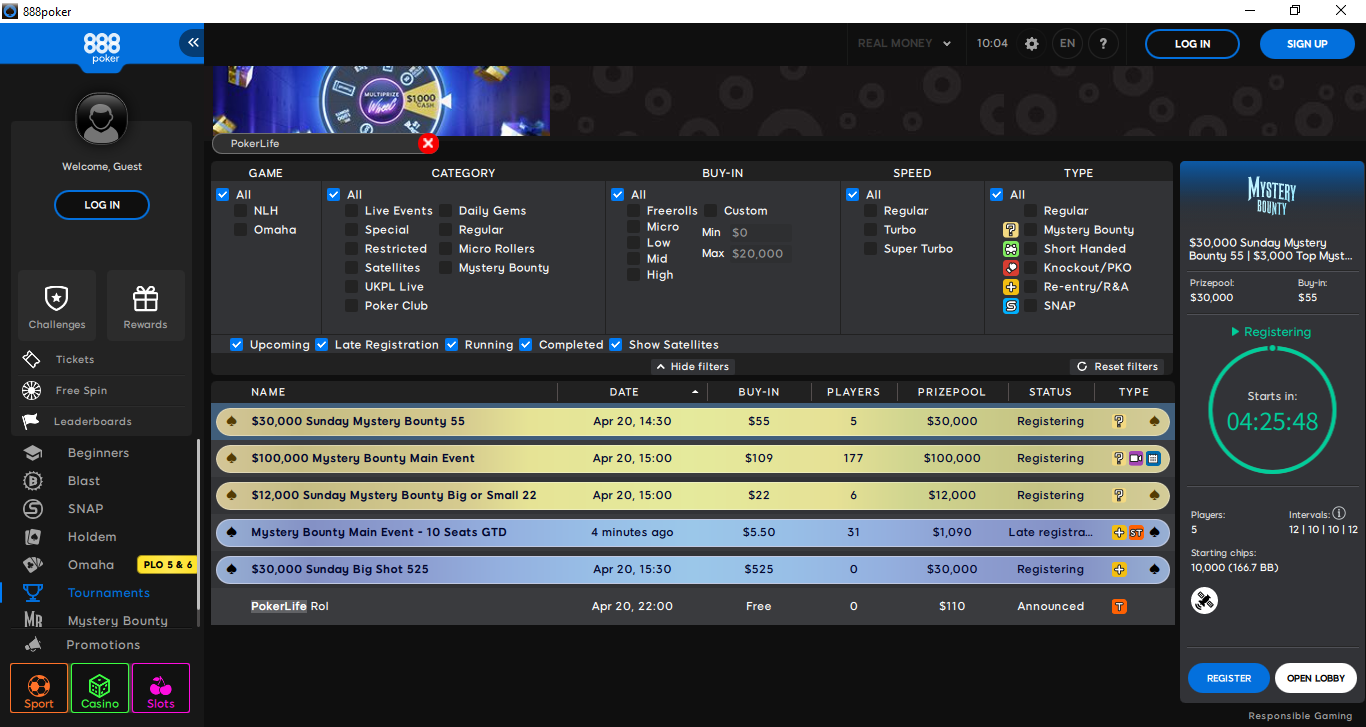Click the OPEN LOBBY button
Viewport: 1366px width, 727px height.
[x=1316, y=678]
